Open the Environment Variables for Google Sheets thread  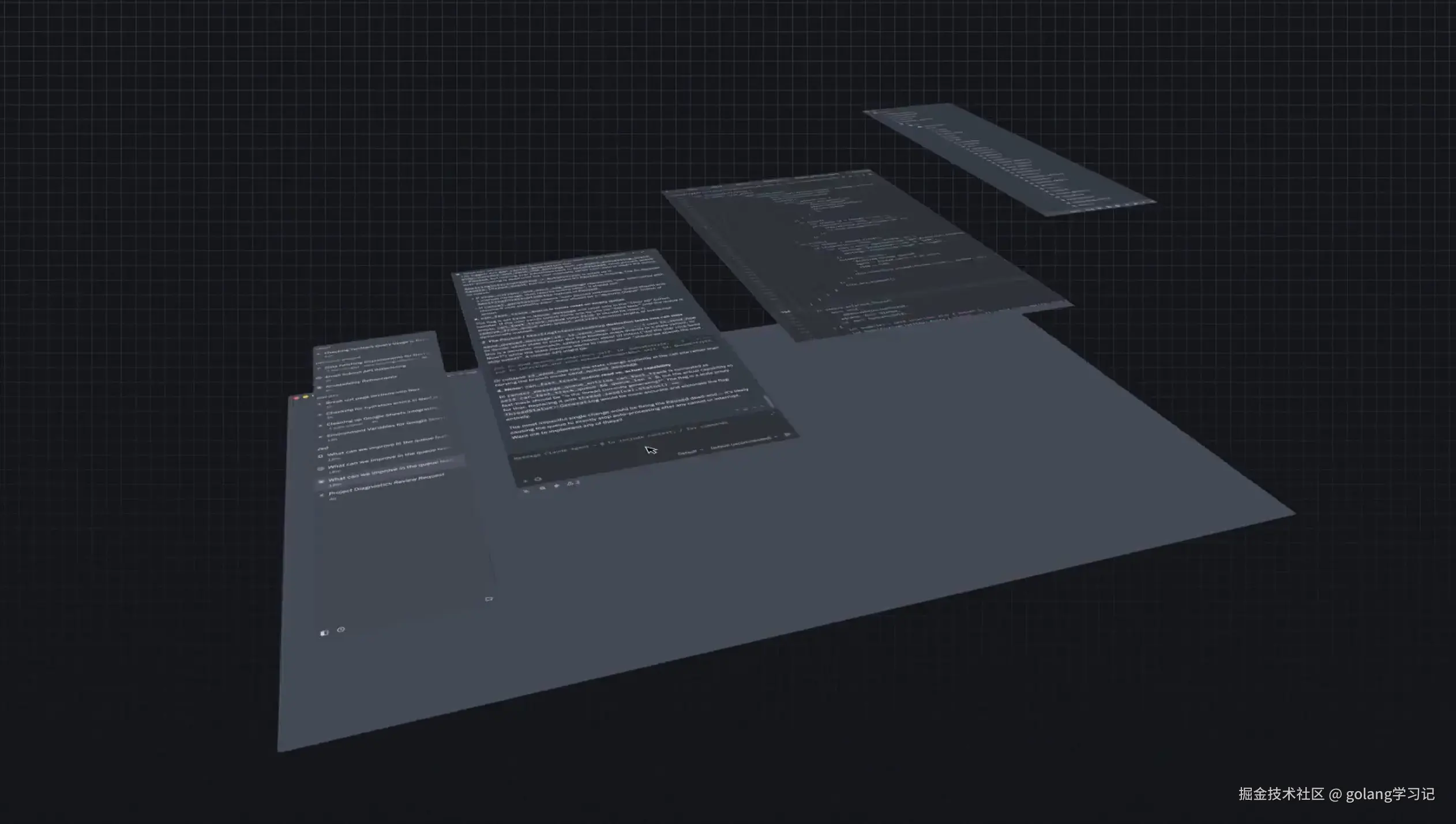pos(386,426)
